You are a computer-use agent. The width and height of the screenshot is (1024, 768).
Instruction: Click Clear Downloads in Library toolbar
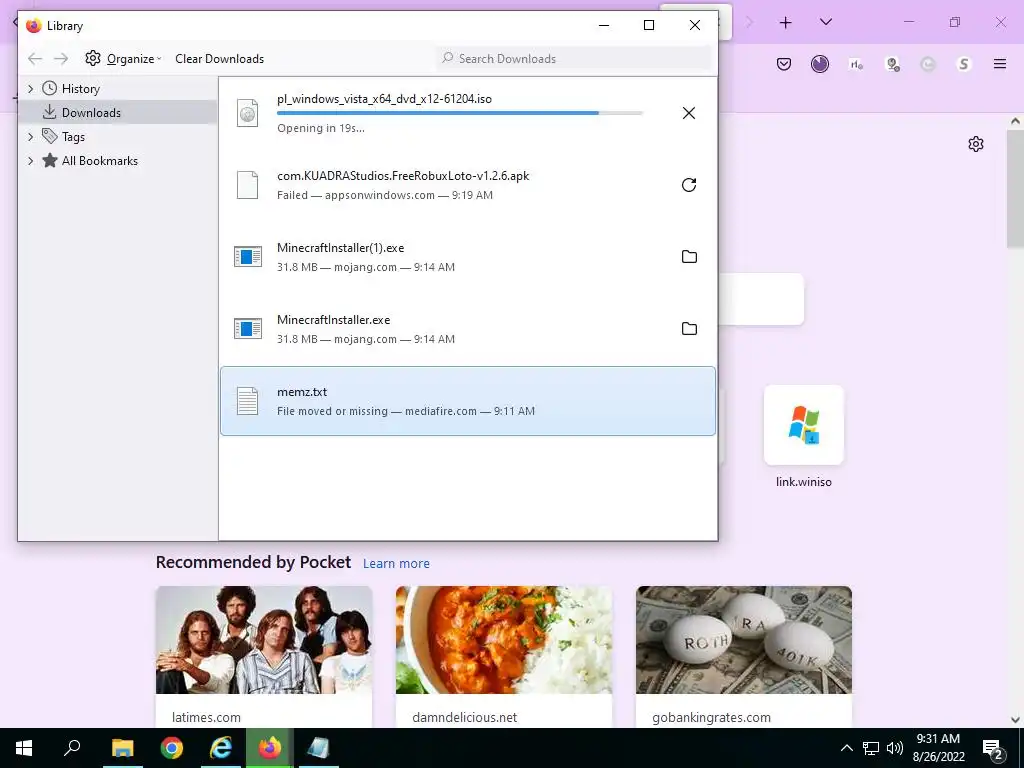tap(219, 59)
